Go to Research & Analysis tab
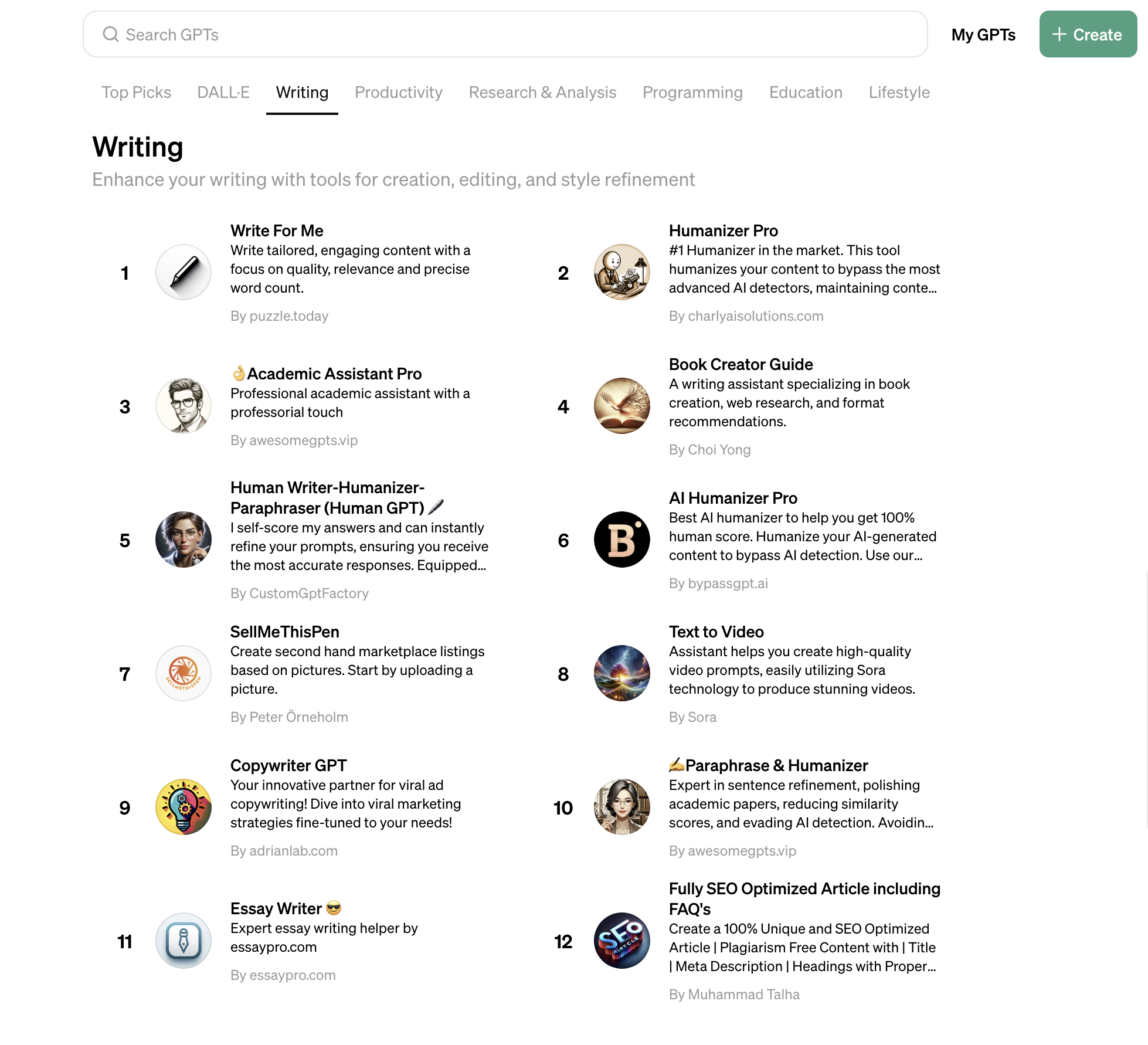 click(542, 93)
